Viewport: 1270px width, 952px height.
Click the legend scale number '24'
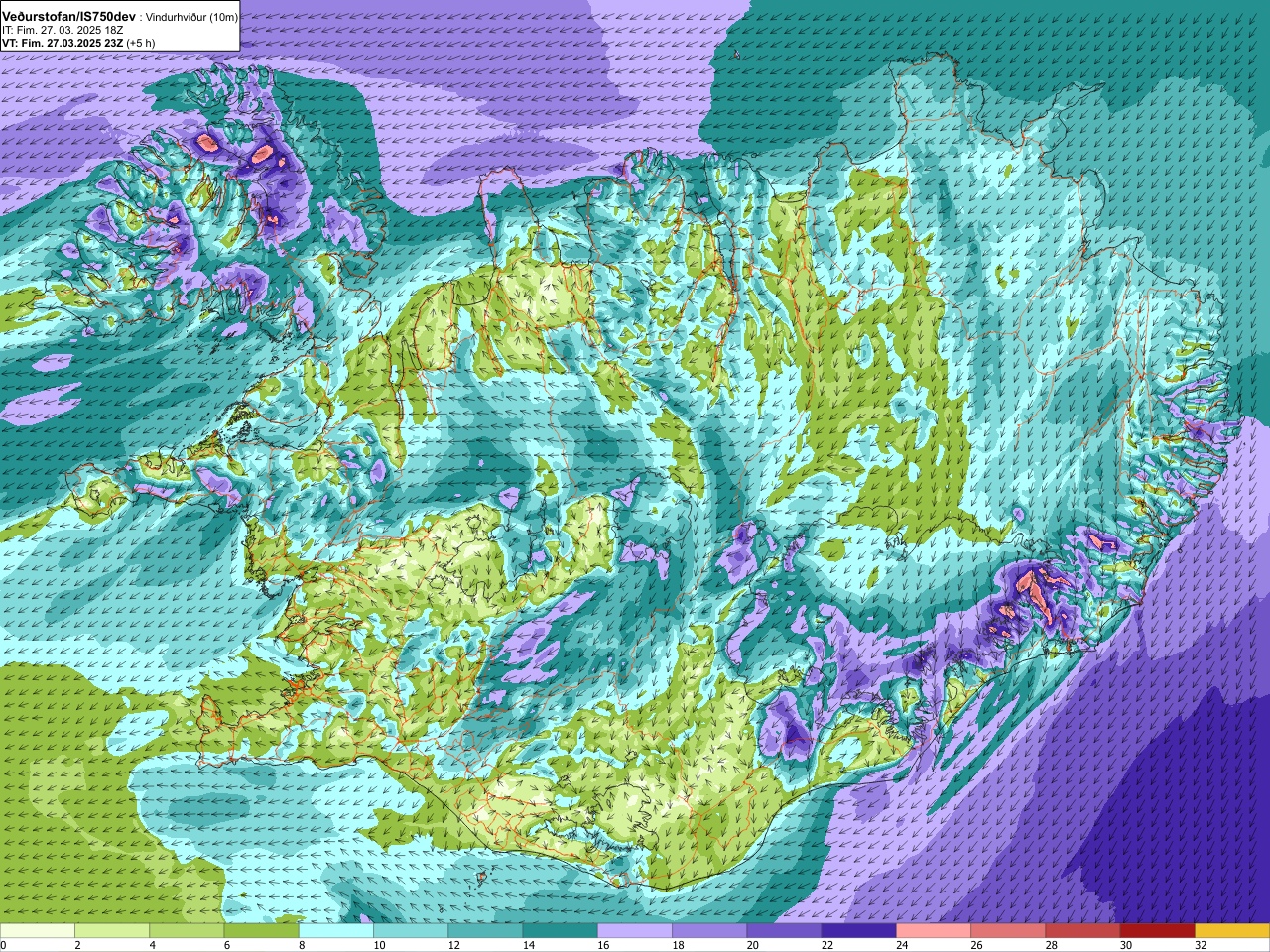tap(902, 945)
